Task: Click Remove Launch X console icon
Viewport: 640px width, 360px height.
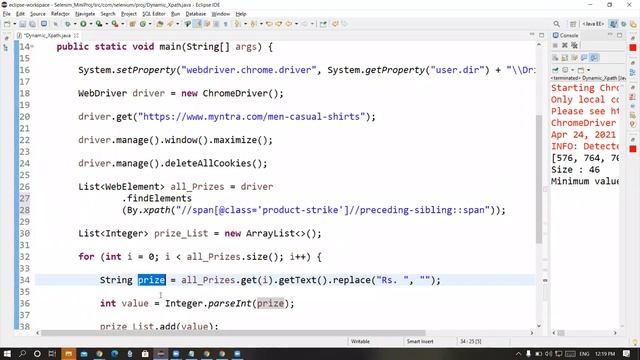Action: pos(565,45)
